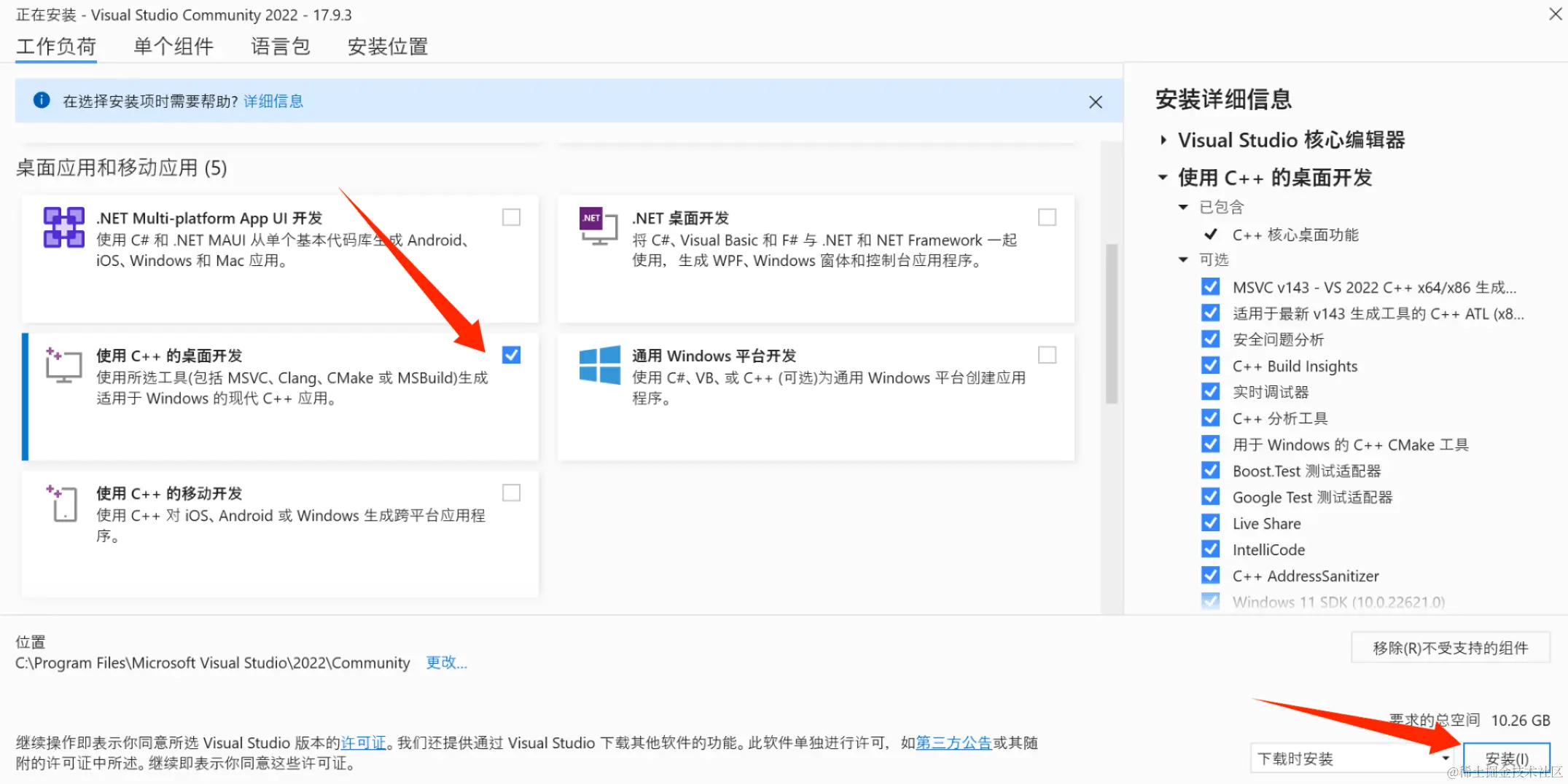1568x784 pixels.
Task: Open the 详细信息 help link
Action: pos(273,101)
